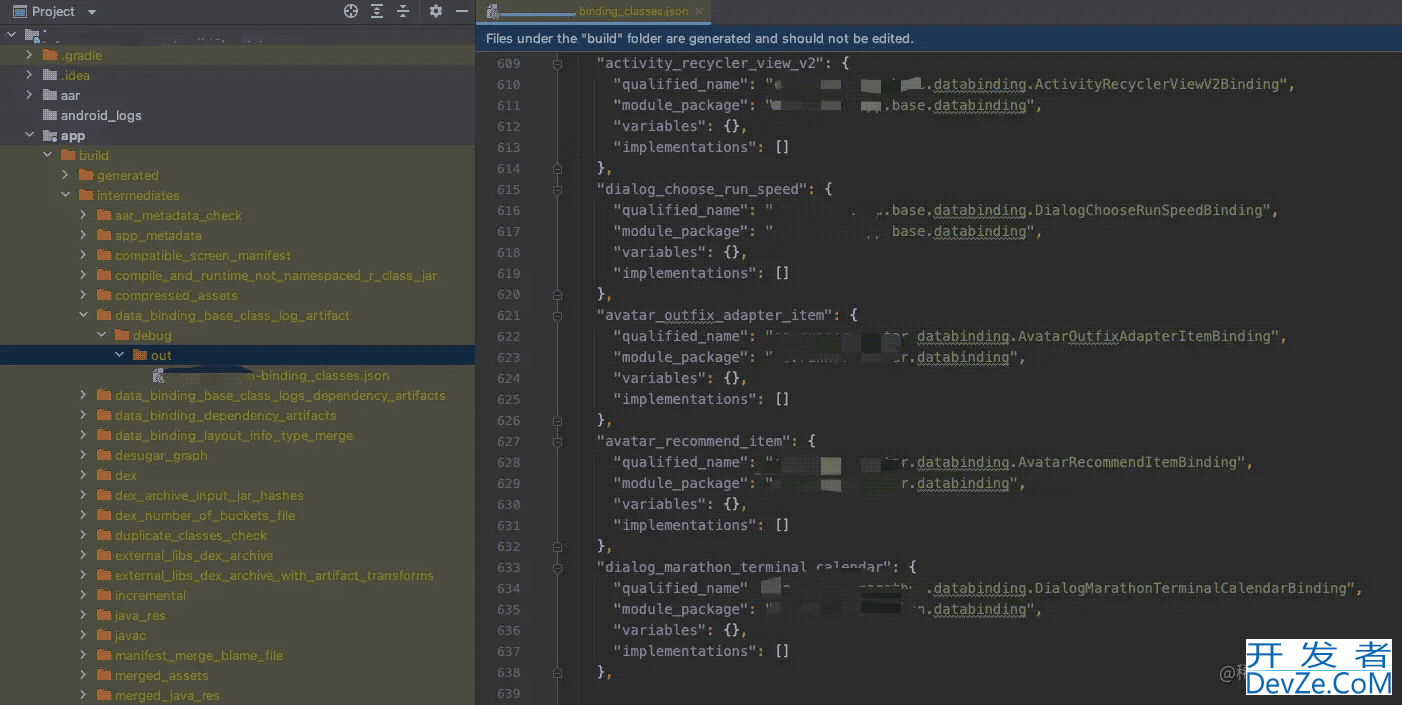Select duplicate_classes_check folder row
This screenshot has width=1402, height=705.
[x=237, y=535]
